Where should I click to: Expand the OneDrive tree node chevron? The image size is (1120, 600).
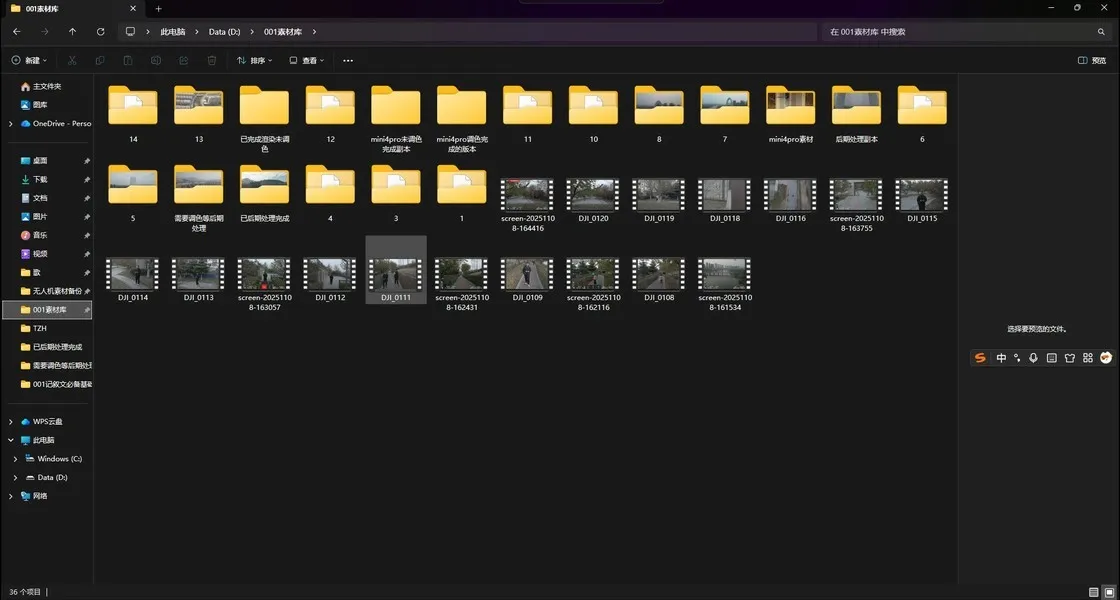tap(11, 124)
